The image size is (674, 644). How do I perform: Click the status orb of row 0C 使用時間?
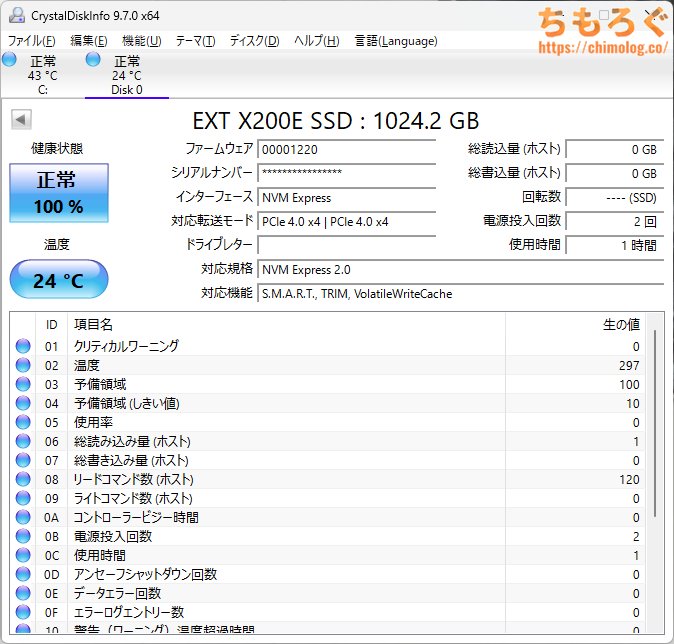point(23,555)
